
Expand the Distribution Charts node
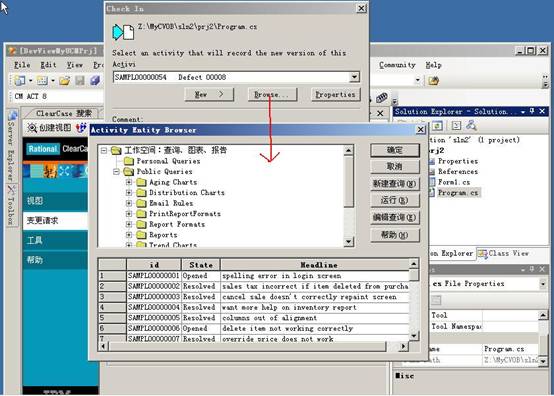pyautogui.click(x=129, y=193)
